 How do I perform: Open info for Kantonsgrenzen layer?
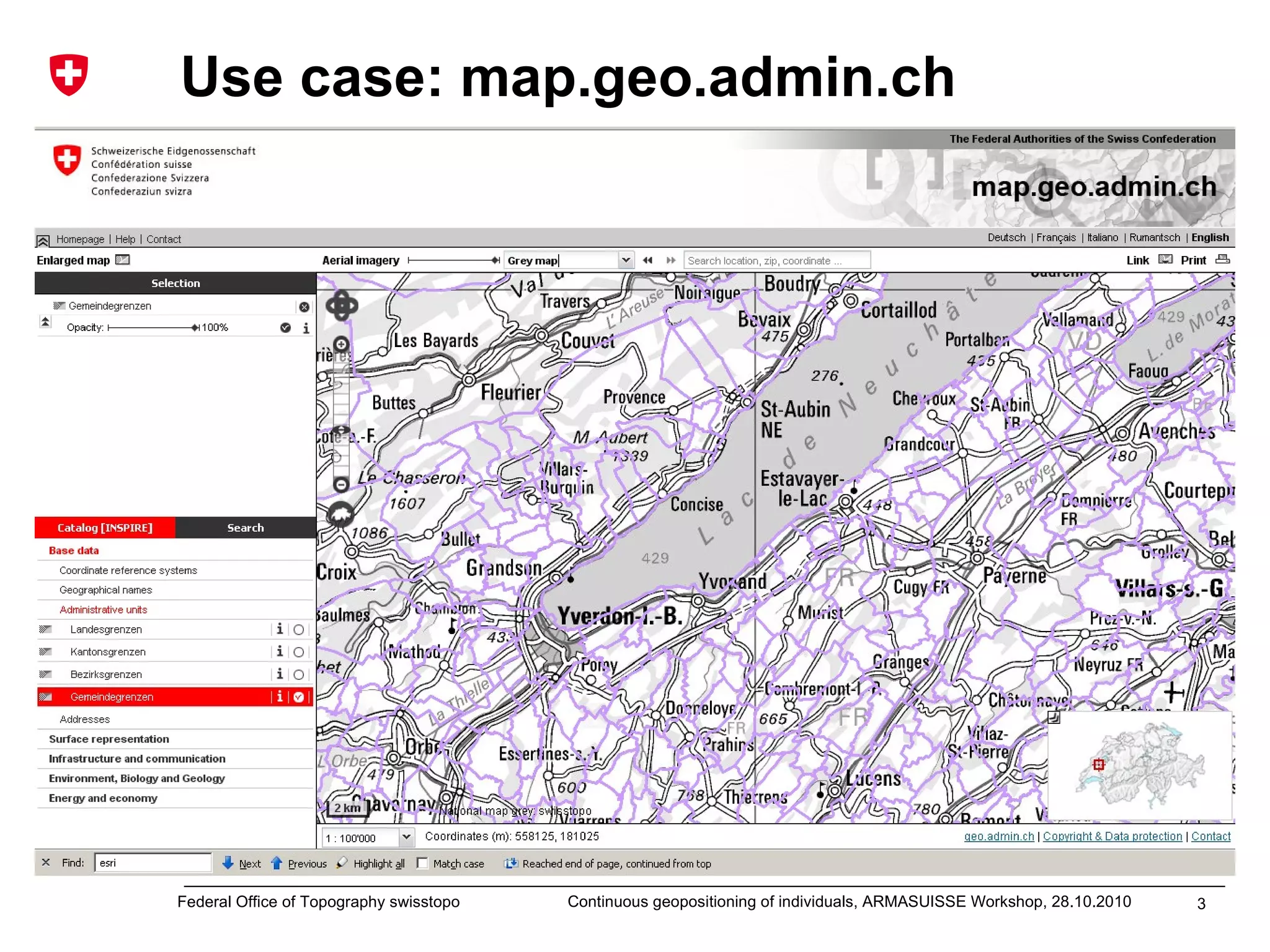(x=280, y=651)
